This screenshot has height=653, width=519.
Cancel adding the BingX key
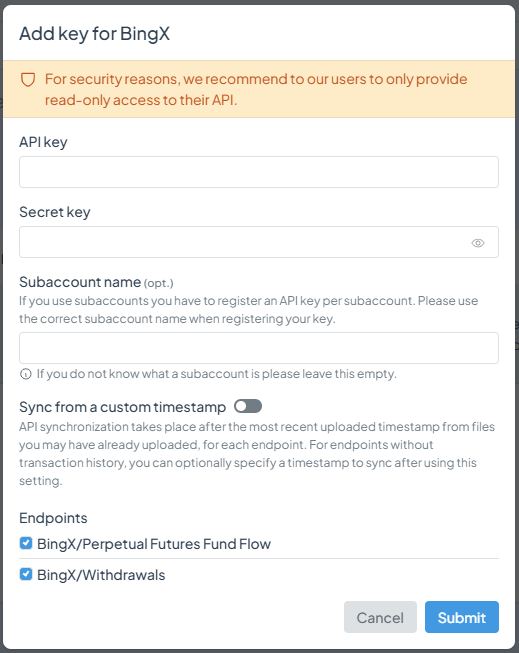pyautogui.click(x=380, y=617)
